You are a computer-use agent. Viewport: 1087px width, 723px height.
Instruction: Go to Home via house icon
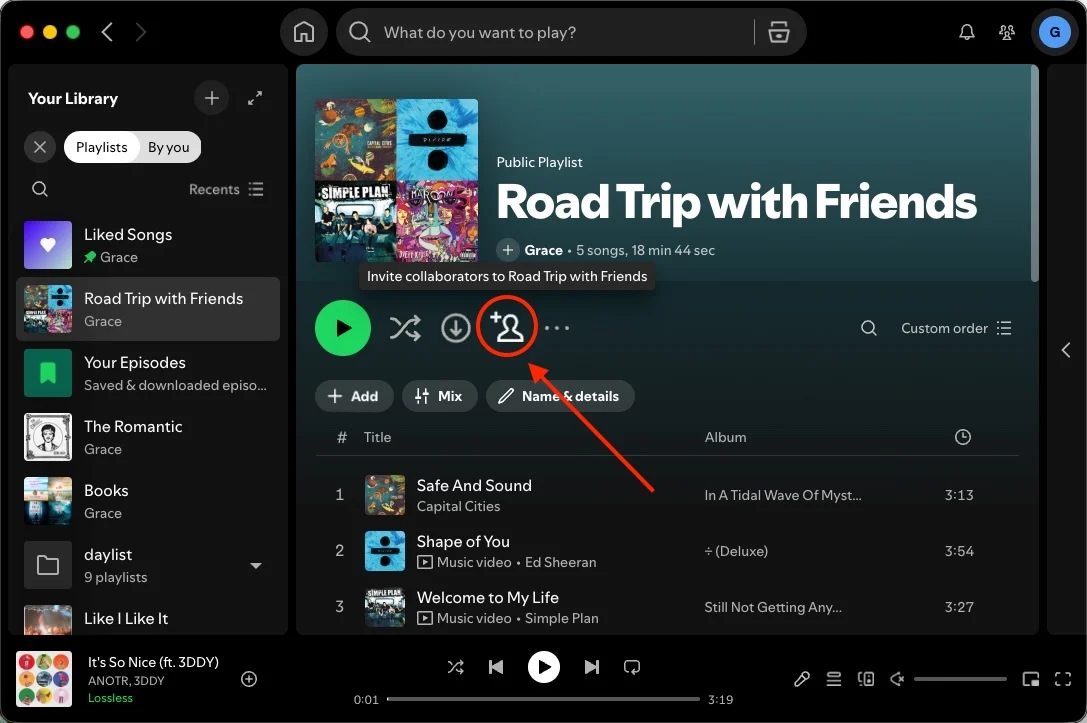pyautogui.click(x=304, y=32)
